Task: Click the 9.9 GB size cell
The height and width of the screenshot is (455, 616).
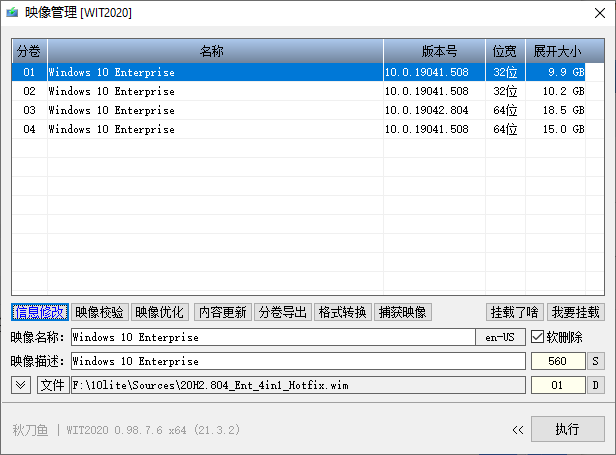Action: (556, 72)
